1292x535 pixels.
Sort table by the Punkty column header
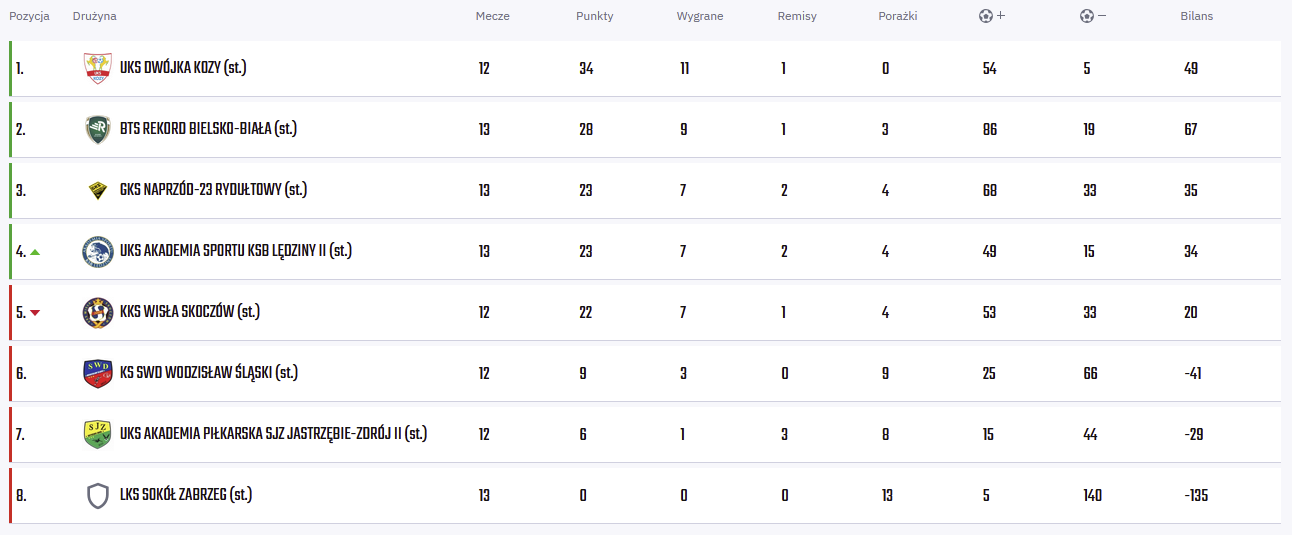(594, 16)
